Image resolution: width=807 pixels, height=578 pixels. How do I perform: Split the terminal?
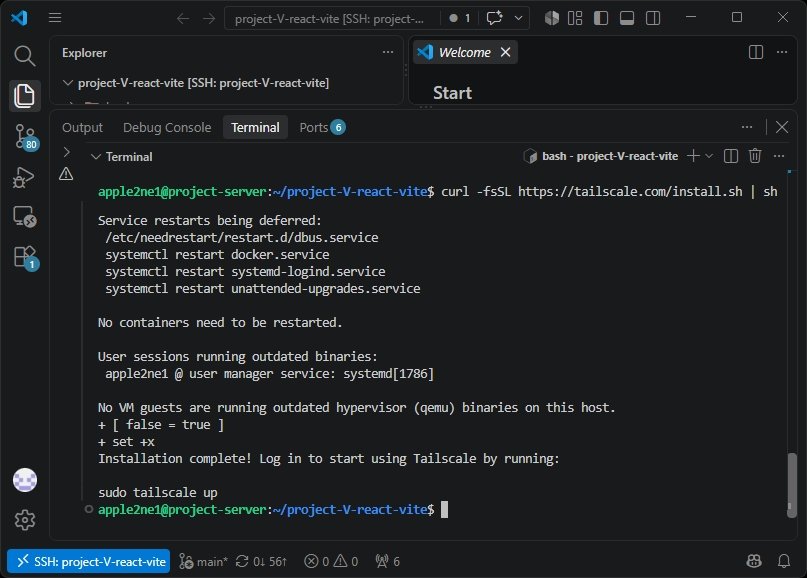pos(731,156)
